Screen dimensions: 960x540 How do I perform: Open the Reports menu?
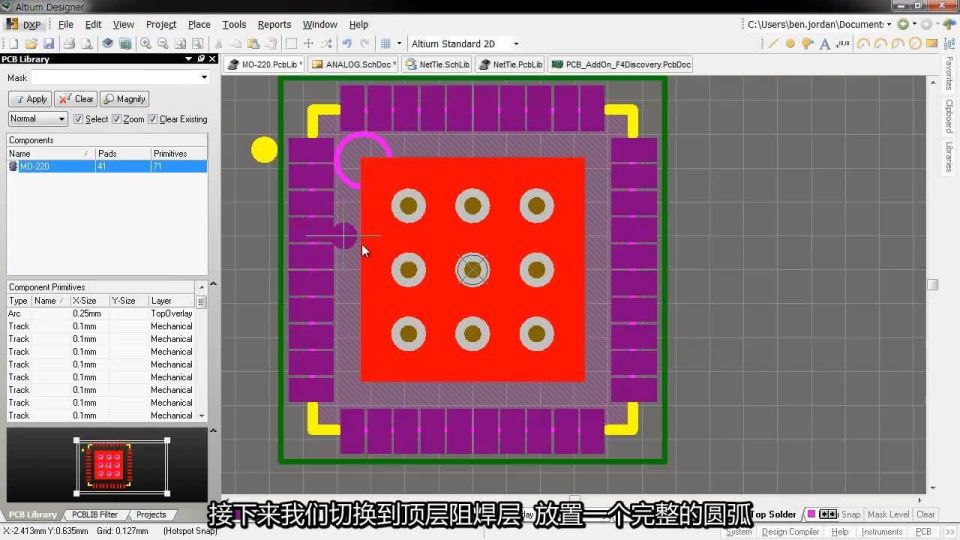point(274,24)
